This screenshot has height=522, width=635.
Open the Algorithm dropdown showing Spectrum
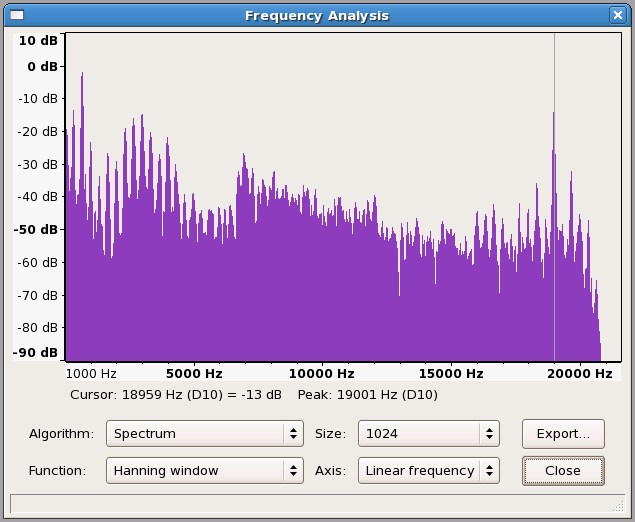click(205, 433)
